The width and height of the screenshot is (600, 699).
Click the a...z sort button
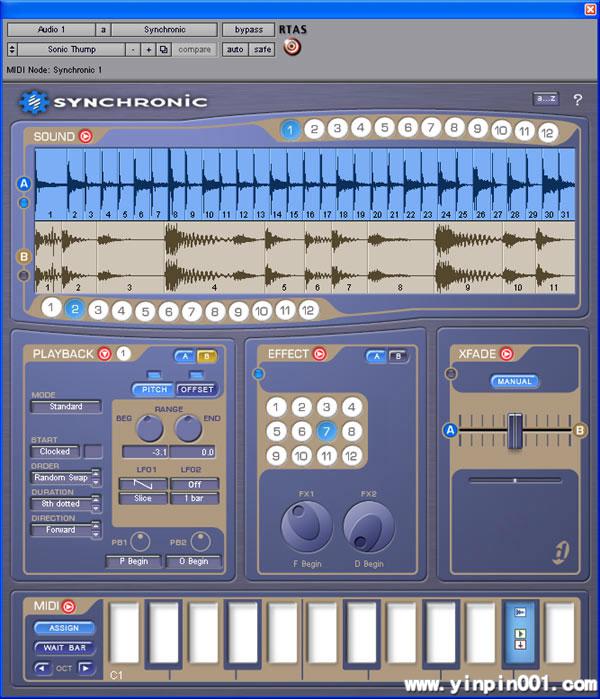546,99
